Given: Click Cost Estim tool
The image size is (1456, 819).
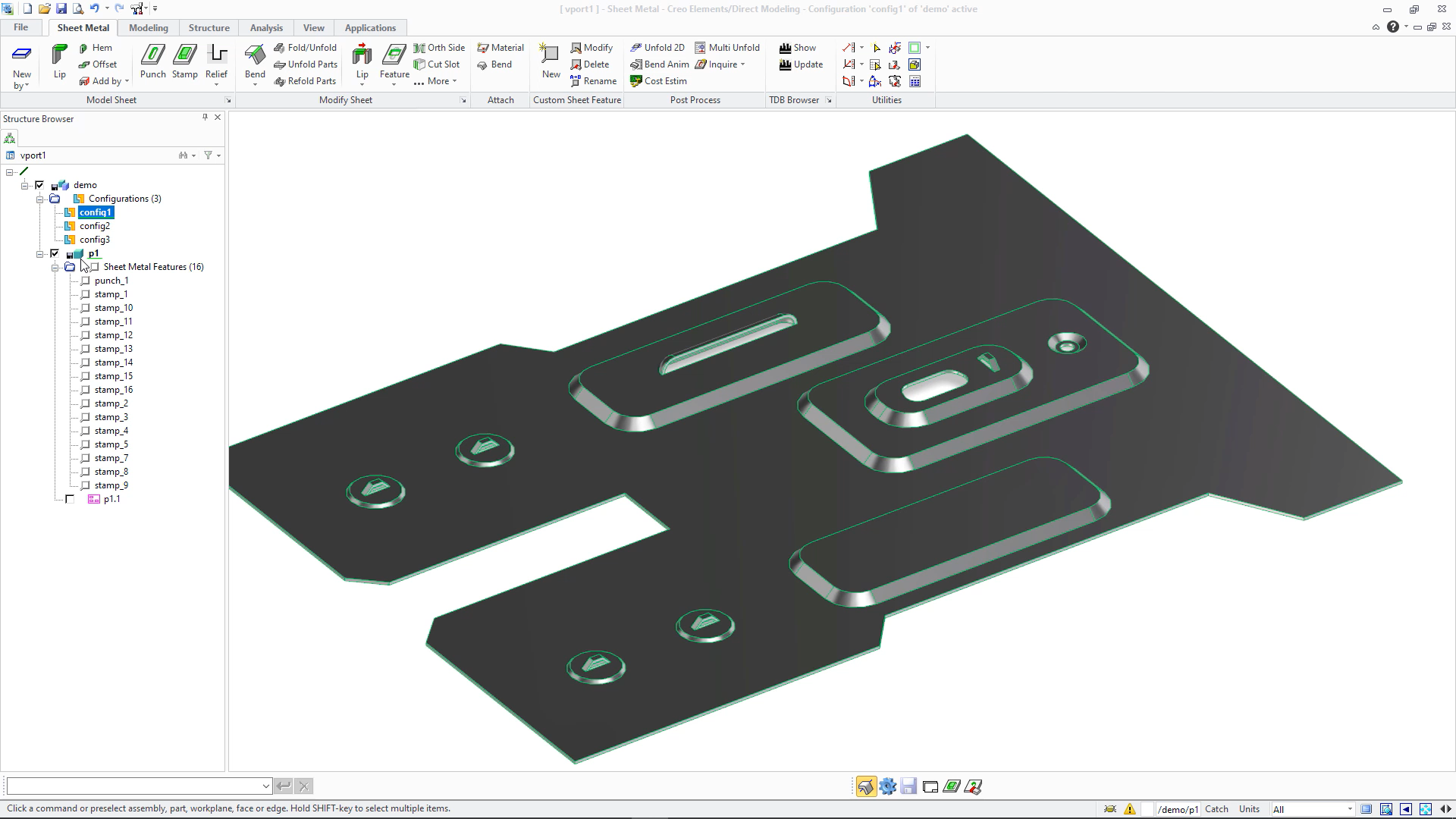Looking at the screenshot, I should coord(658,81).
